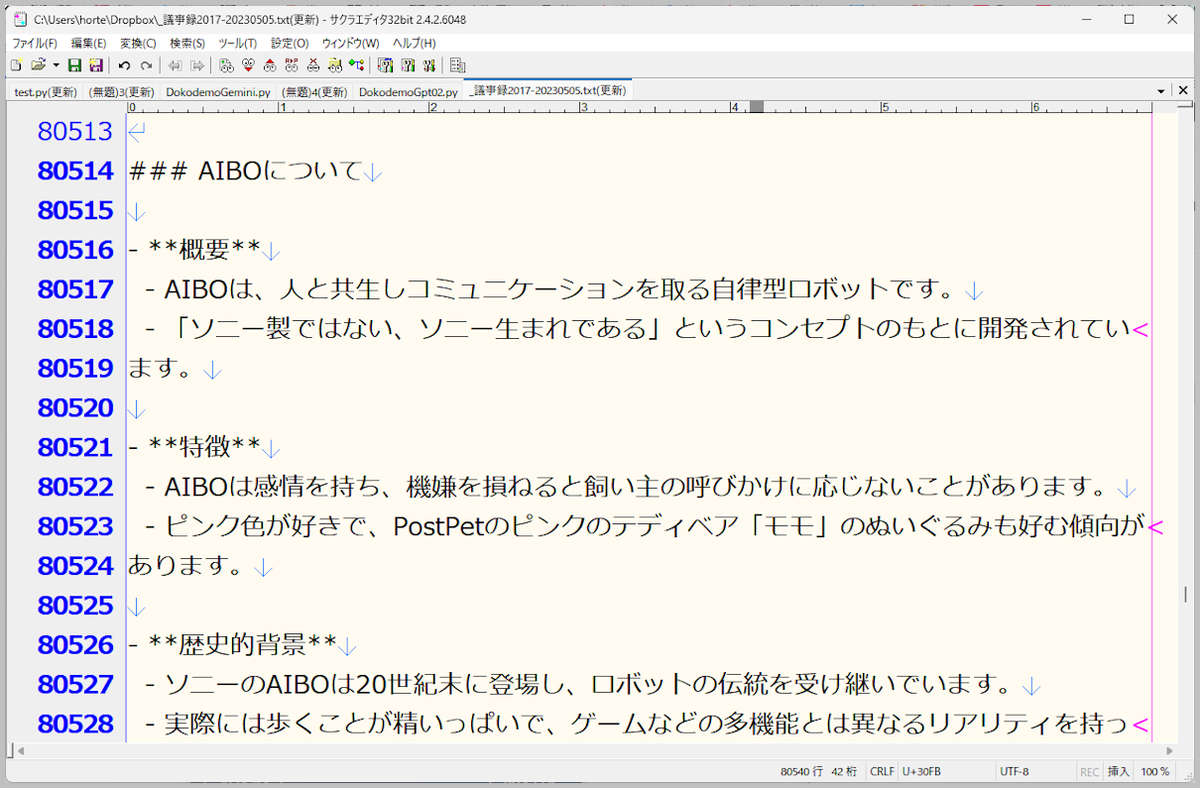Expand the recent files arrow beside Open
The height and width of the screenshot is (788, 1200).
click(x=56, y=65)
